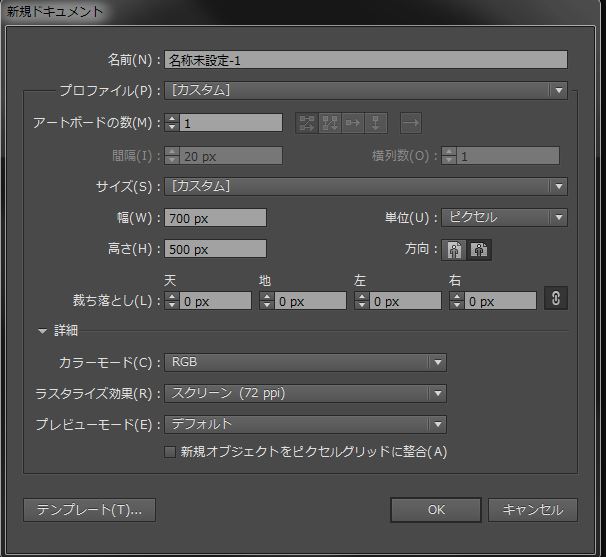Select grid by row artboard arrangement icon

tap(307, 123)
